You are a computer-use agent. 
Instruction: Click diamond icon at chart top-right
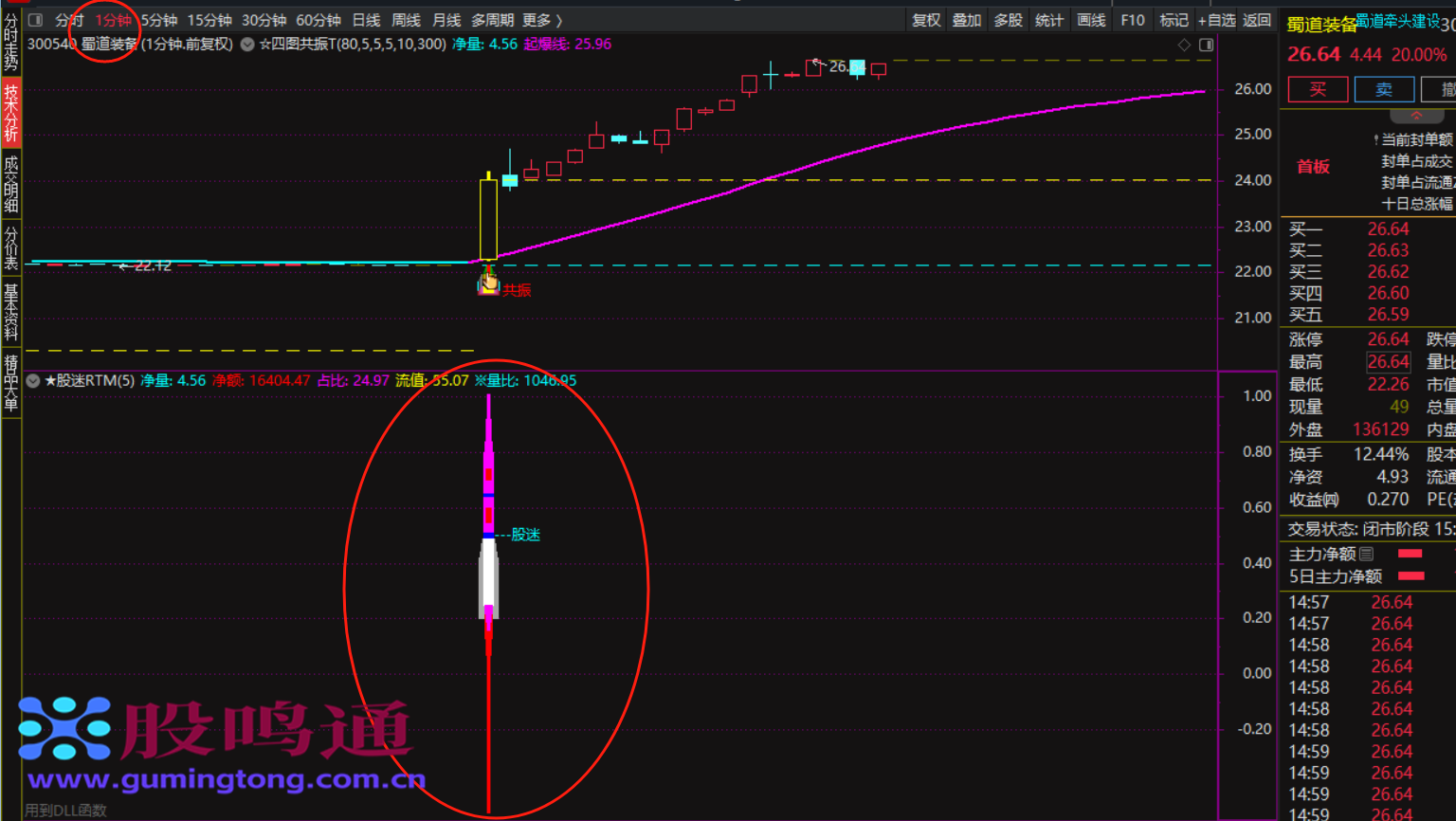click(x=1184, y=45)
